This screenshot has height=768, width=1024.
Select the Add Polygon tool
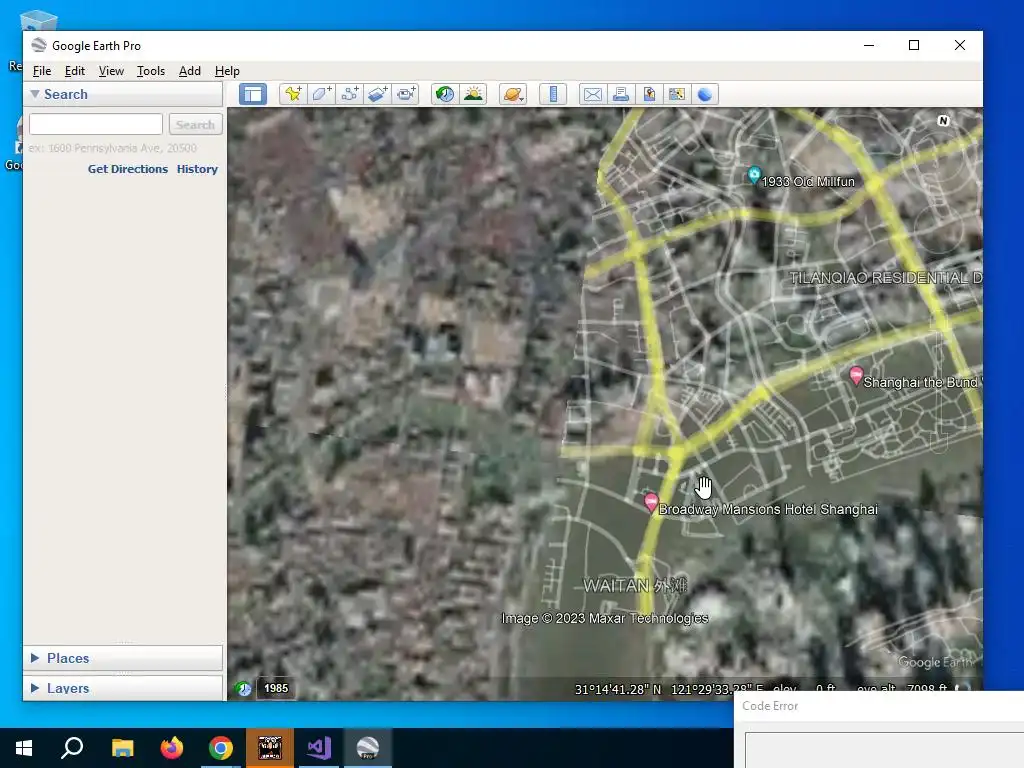(x=321, y=94)
